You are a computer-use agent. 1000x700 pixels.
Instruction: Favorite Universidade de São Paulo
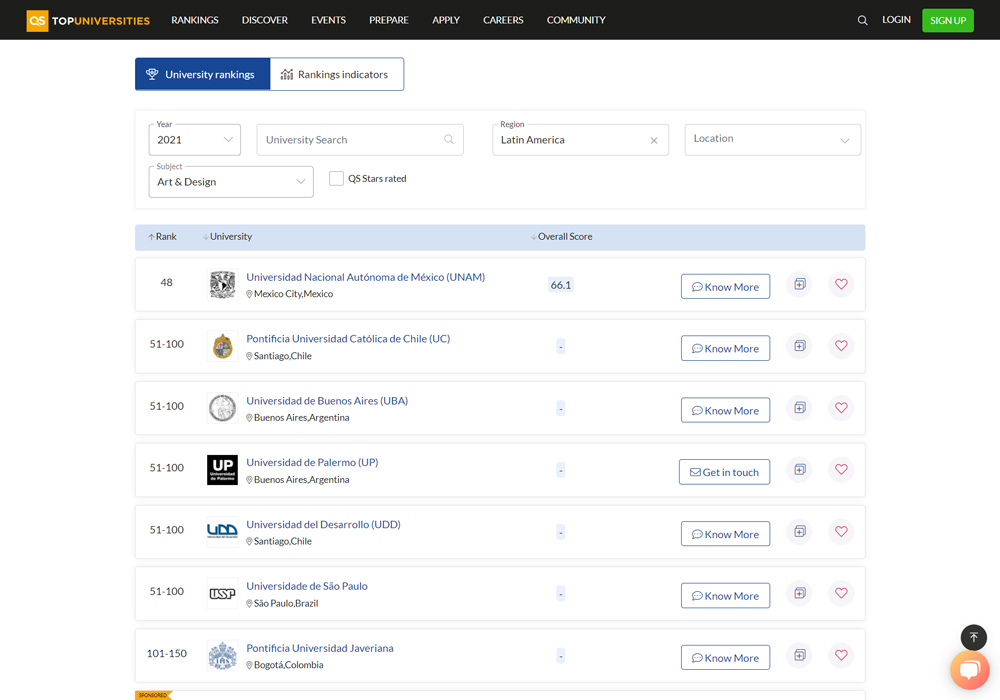coord(841,594)
